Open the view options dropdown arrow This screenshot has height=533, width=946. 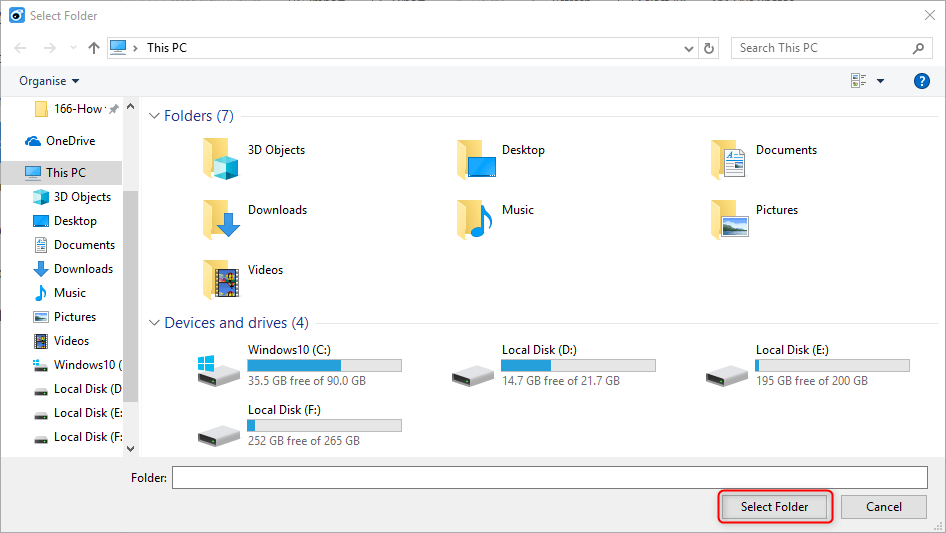tap(880, 81)
